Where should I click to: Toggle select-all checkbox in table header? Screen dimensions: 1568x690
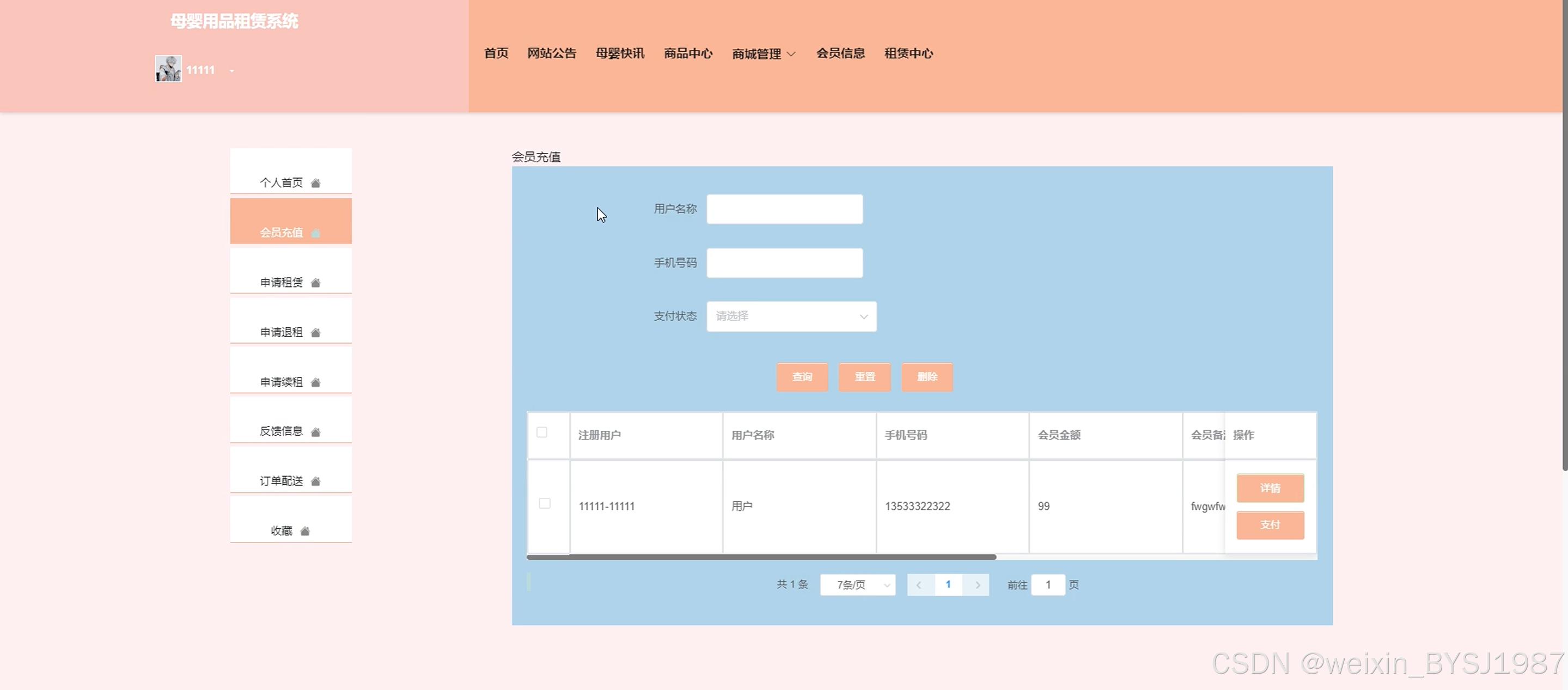point(542,432)
